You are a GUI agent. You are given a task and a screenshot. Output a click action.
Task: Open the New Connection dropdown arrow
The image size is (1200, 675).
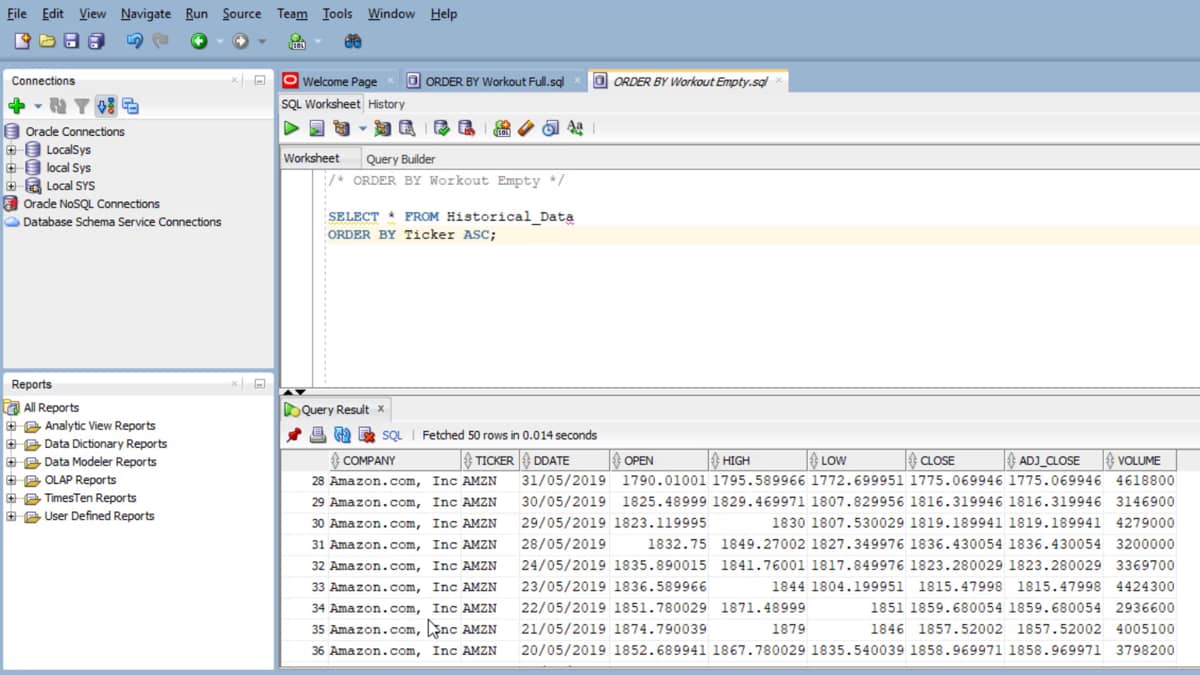pos(38,107)
